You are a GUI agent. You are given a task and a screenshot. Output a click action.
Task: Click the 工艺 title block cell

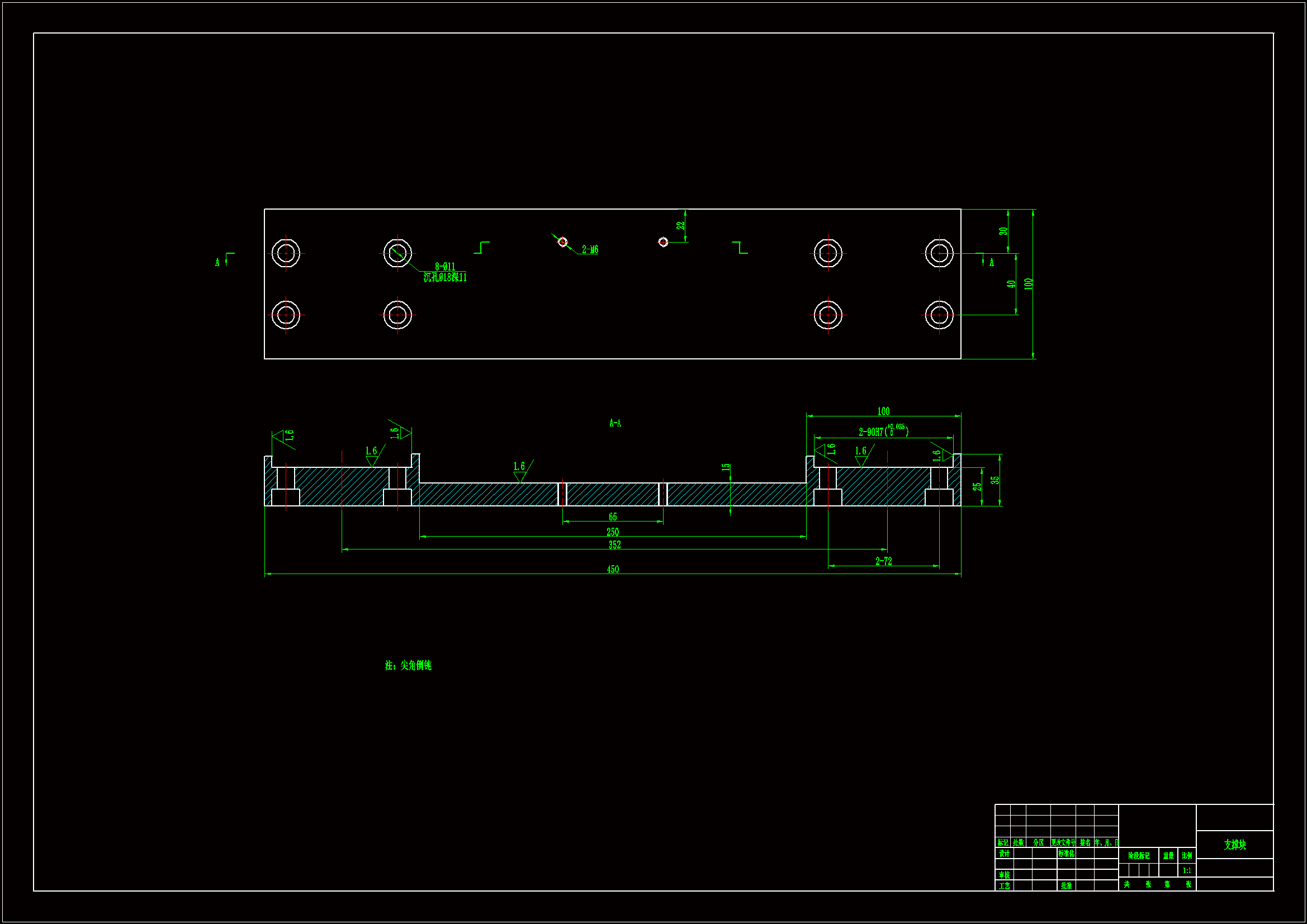tap(1004, 886)
